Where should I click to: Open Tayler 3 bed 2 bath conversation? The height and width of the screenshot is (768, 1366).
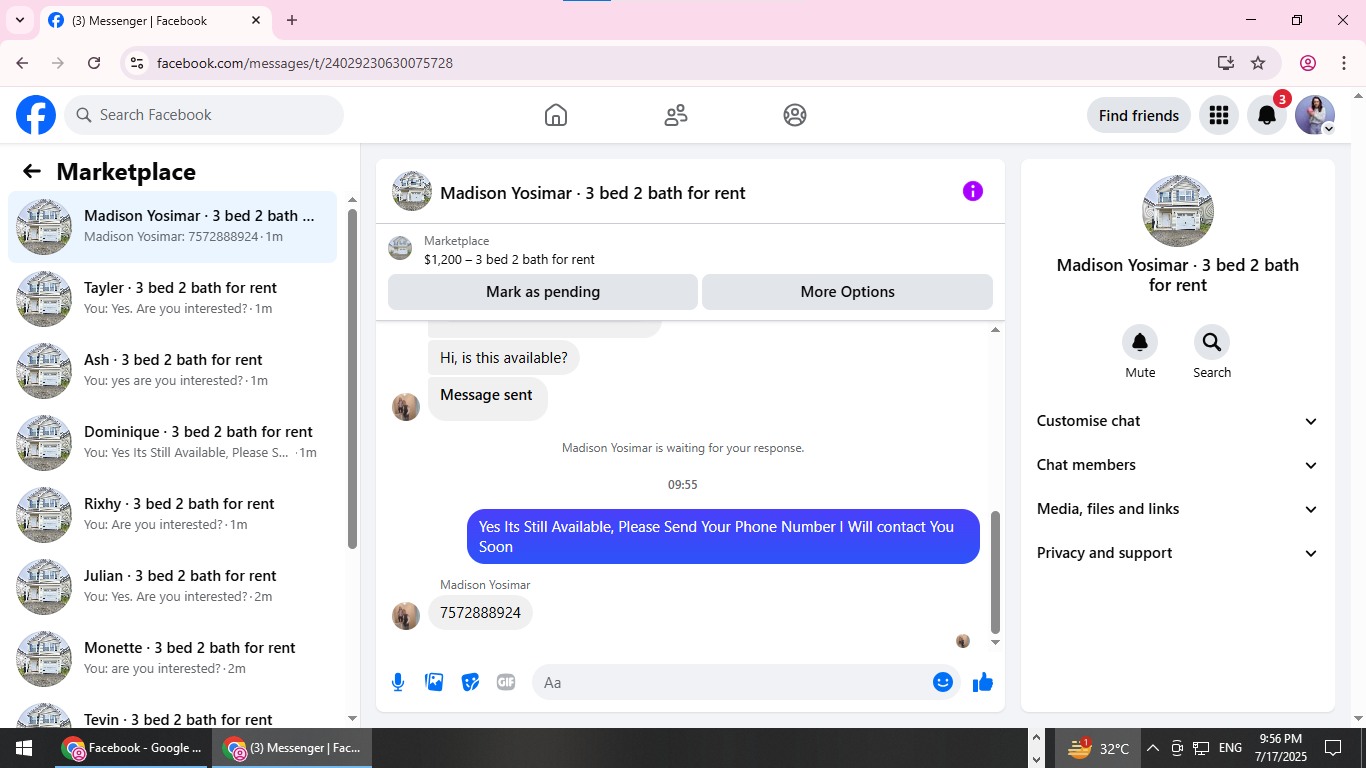click(x=172, y=299)
